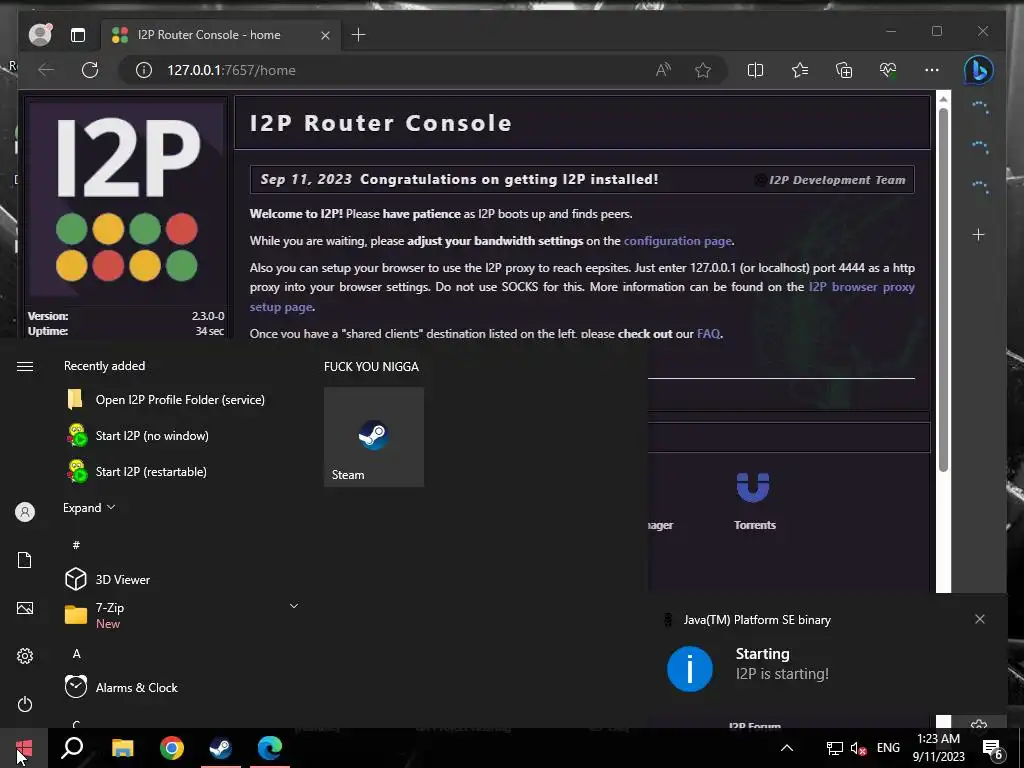Show hidden system tray icons

point(787,748)
